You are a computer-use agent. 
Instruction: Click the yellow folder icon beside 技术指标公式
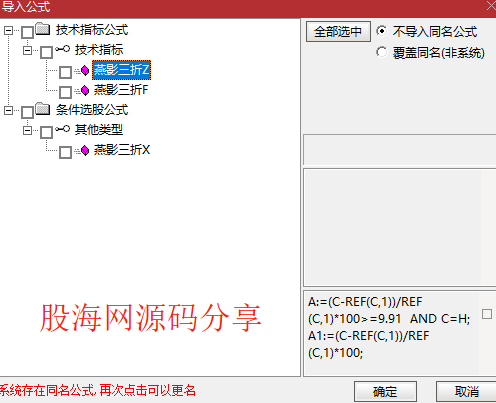(43, 29)
